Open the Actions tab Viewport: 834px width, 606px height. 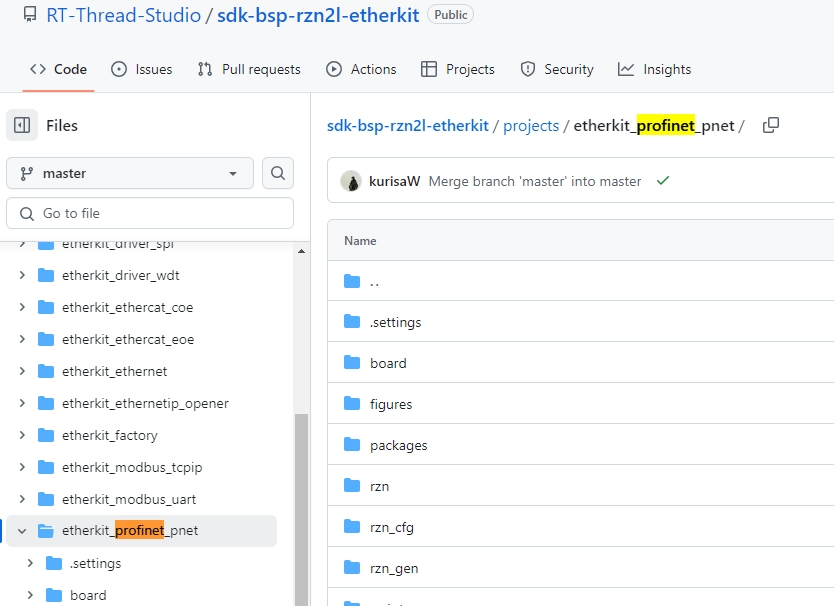[x=361, y=69]
